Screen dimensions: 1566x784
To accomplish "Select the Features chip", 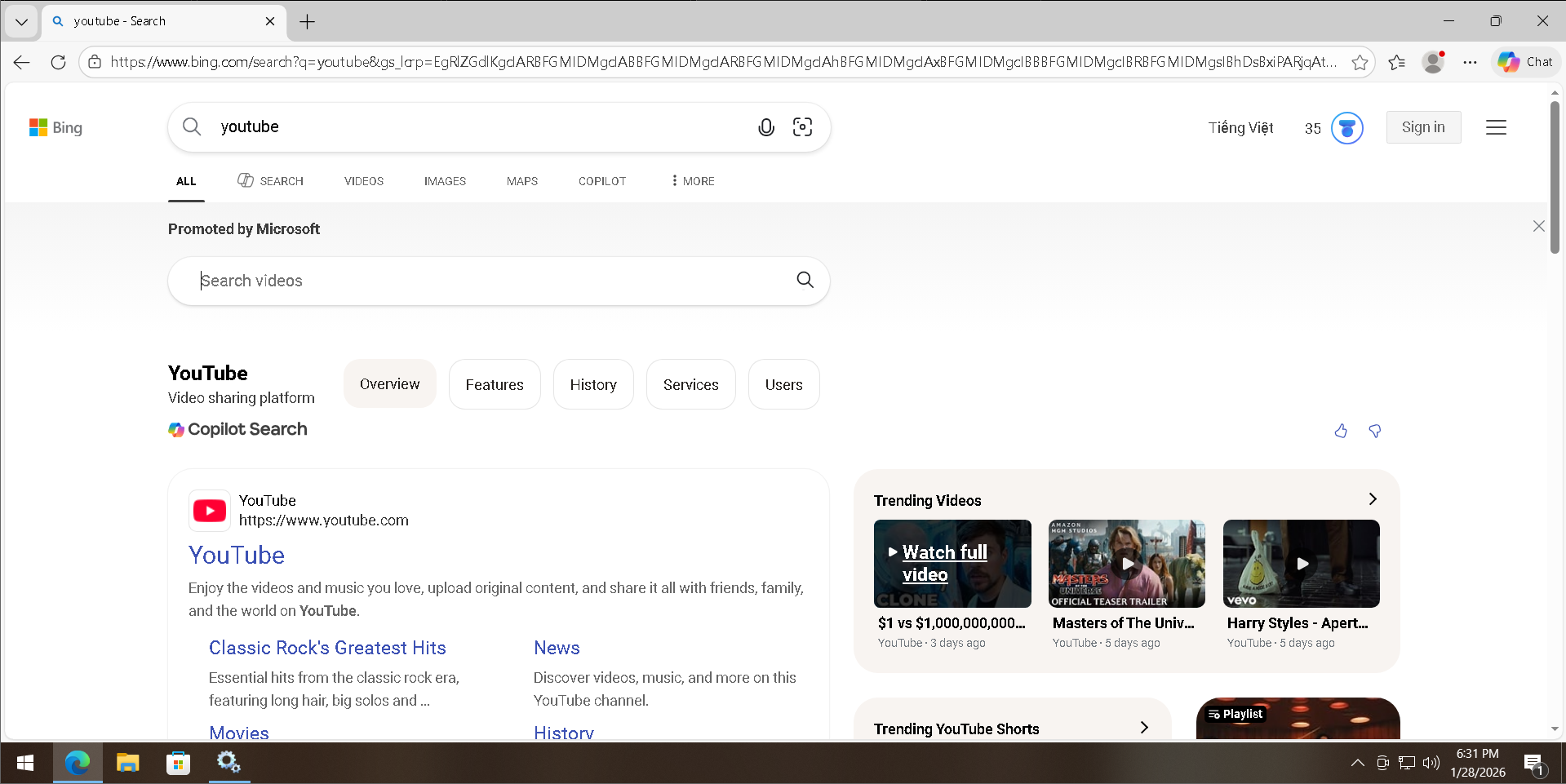I will (x=495, y=384).
